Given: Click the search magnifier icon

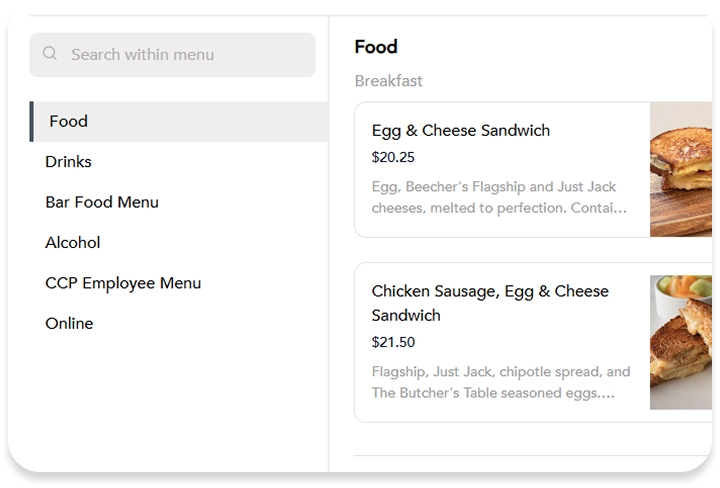Looking at the screenshot, I should point(50,54).
